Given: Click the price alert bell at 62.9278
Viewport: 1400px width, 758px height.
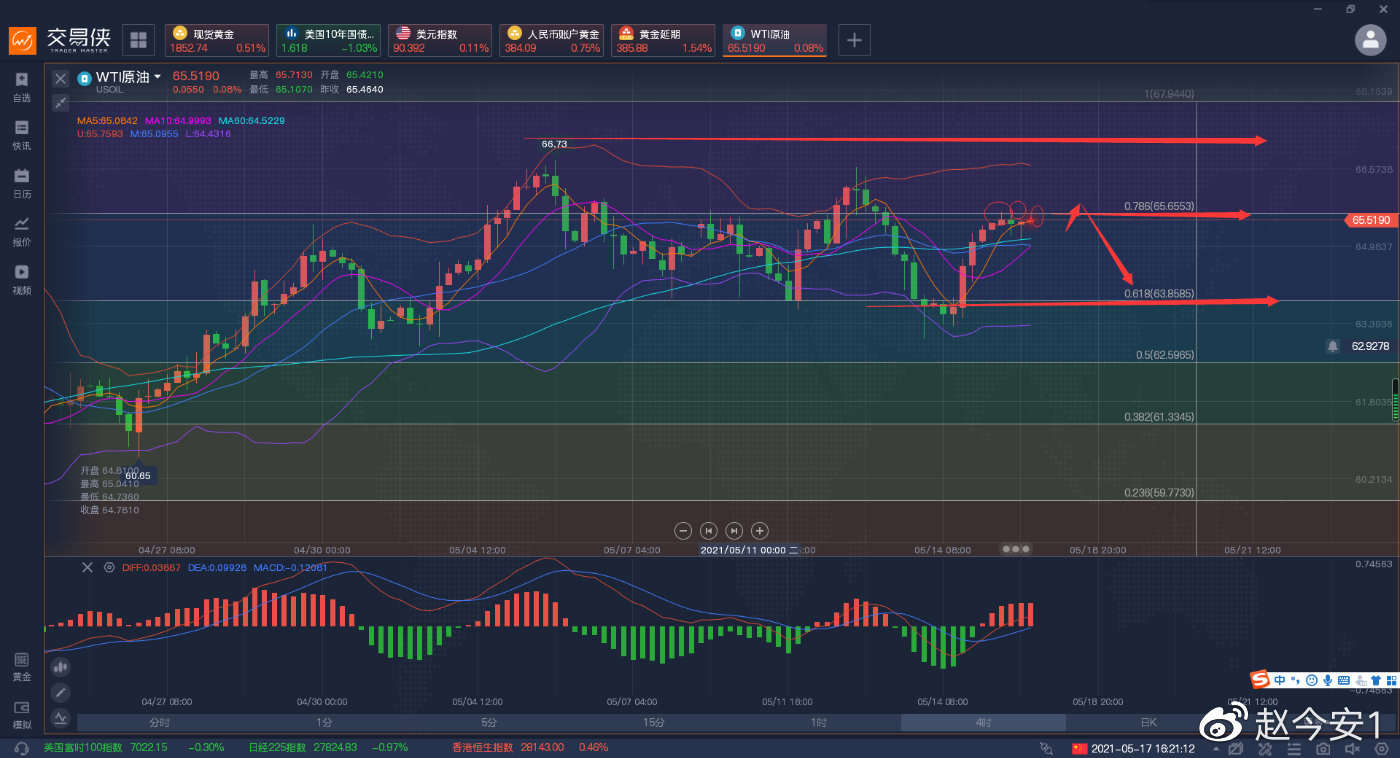Looking at the screenshot, I should click(1333, 346).
